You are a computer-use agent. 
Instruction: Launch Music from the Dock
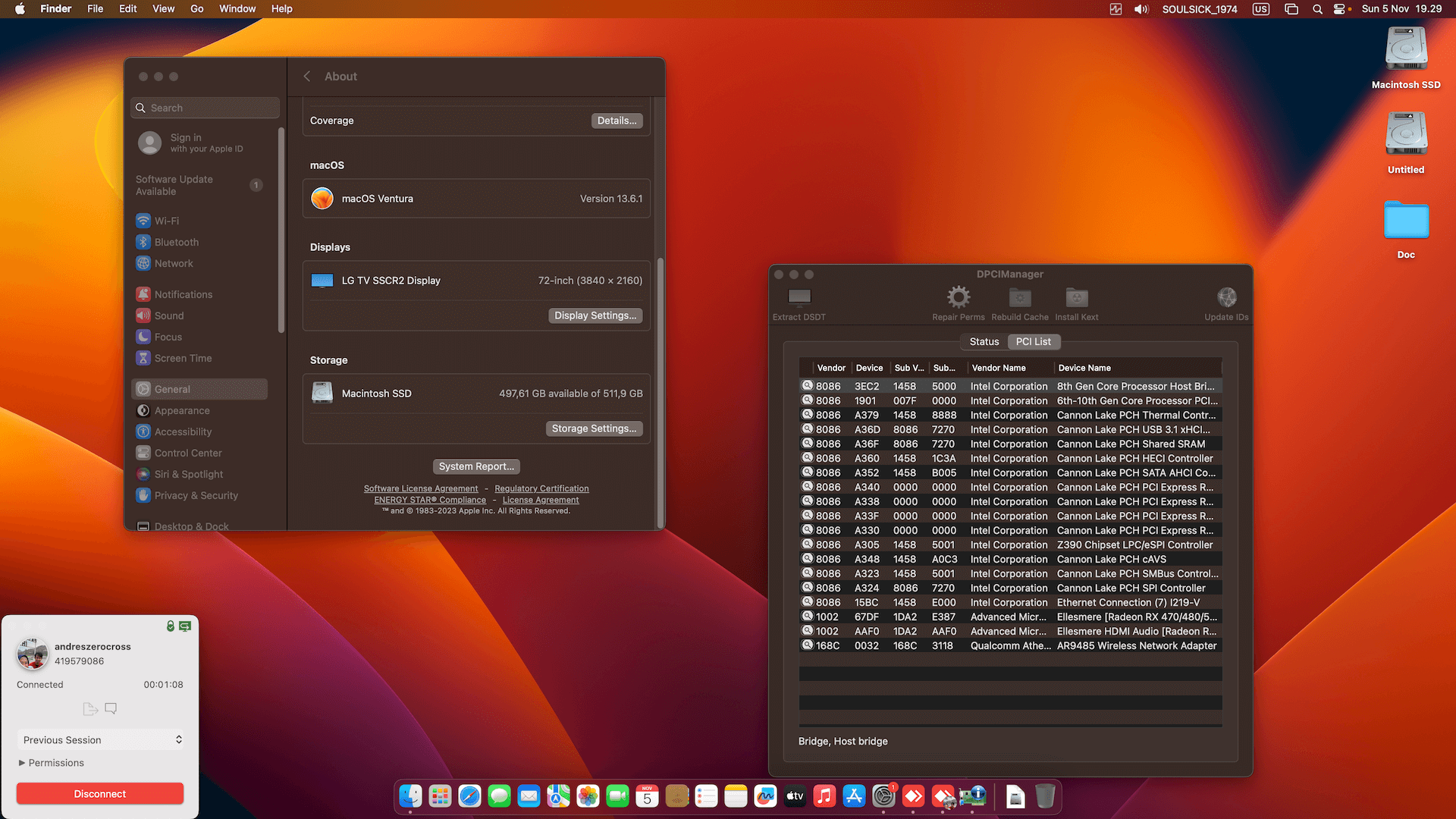[x=824, y=796]
